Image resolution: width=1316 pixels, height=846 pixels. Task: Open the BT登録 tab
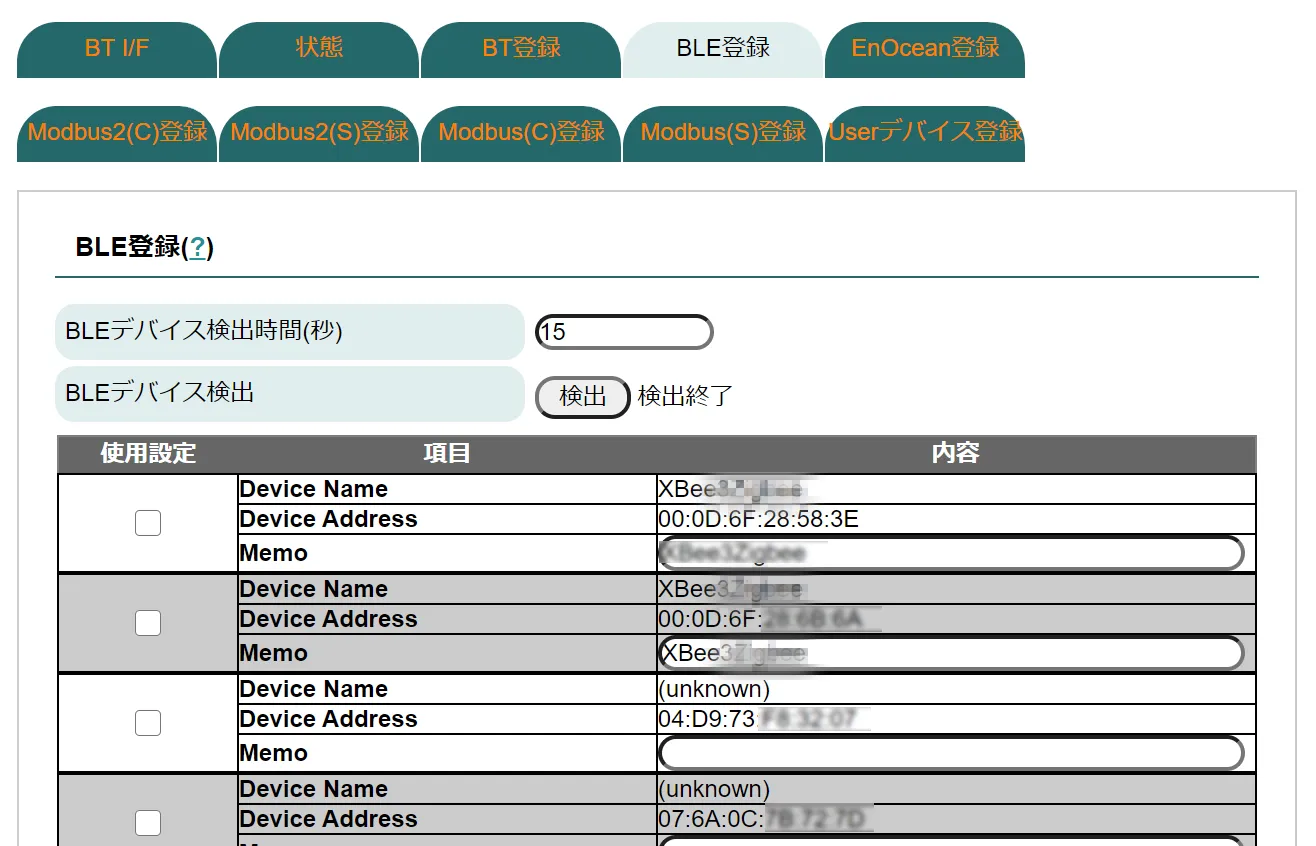pyautogui.click(x=521, y=49)
